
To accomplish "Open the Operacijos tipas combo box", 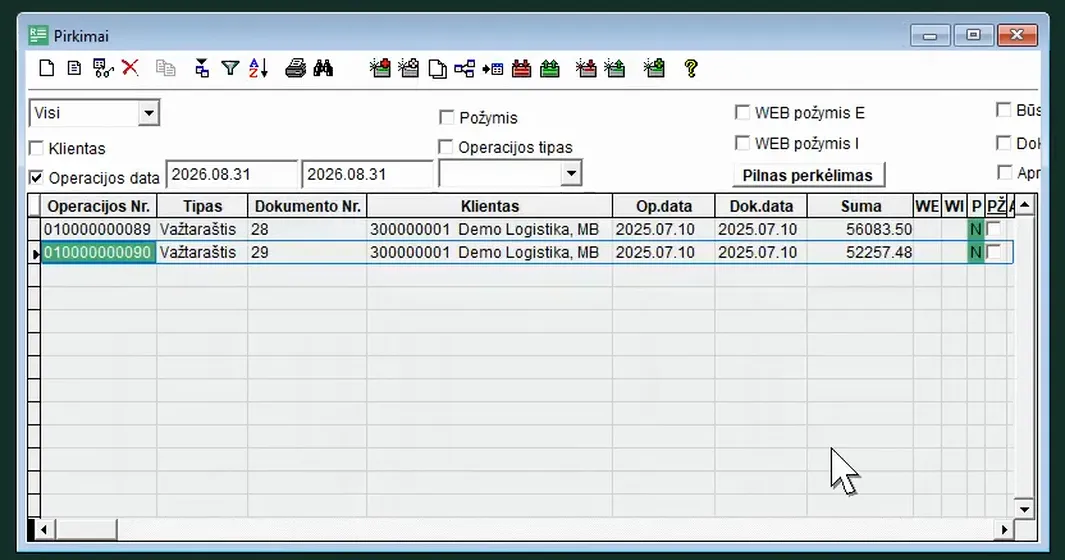I will click(x=571, y=173).
